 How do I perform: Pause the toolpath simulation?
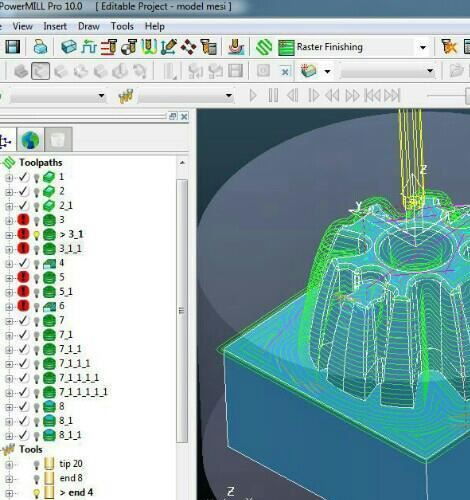click(273, 96)
